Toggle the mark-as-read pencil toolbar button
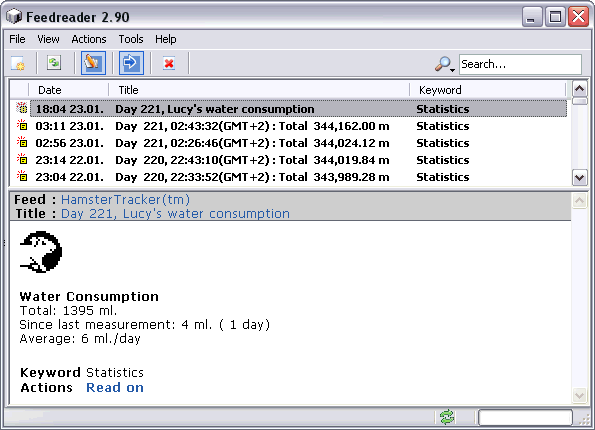 coord(93,63)
